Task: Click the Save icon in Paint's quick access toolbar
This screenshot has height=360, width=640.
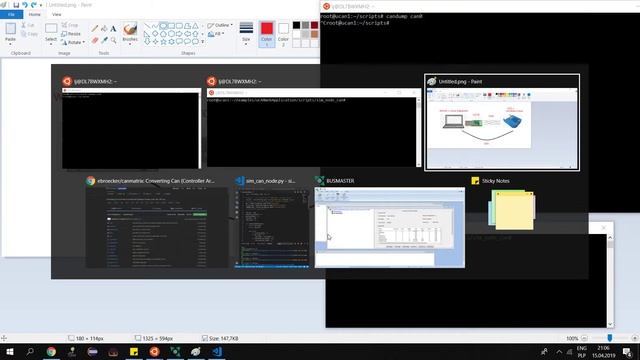Action: [16, 5]
